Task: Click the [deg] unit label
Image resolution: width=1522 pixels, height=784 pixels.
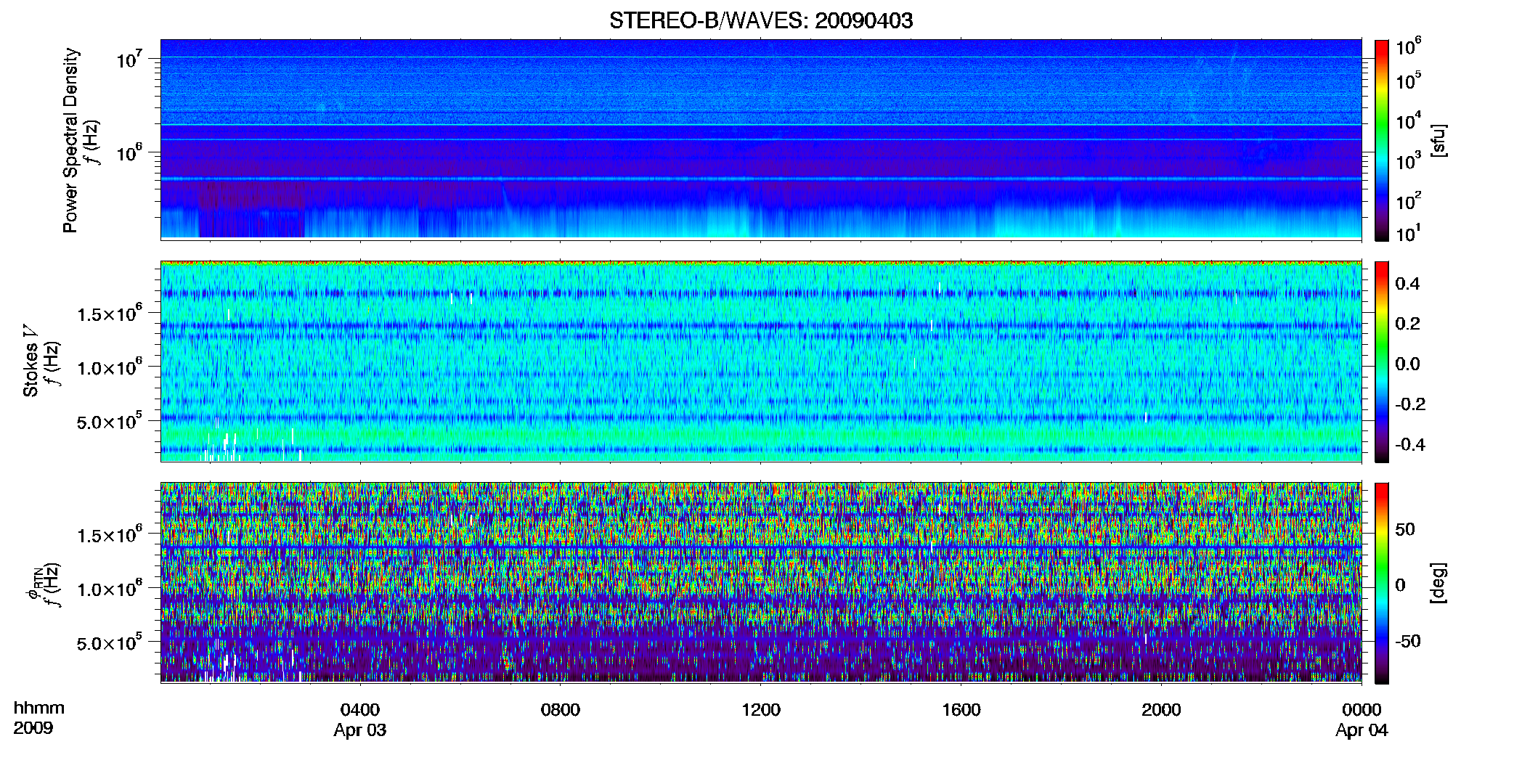Action: (x=1438, y=583)
